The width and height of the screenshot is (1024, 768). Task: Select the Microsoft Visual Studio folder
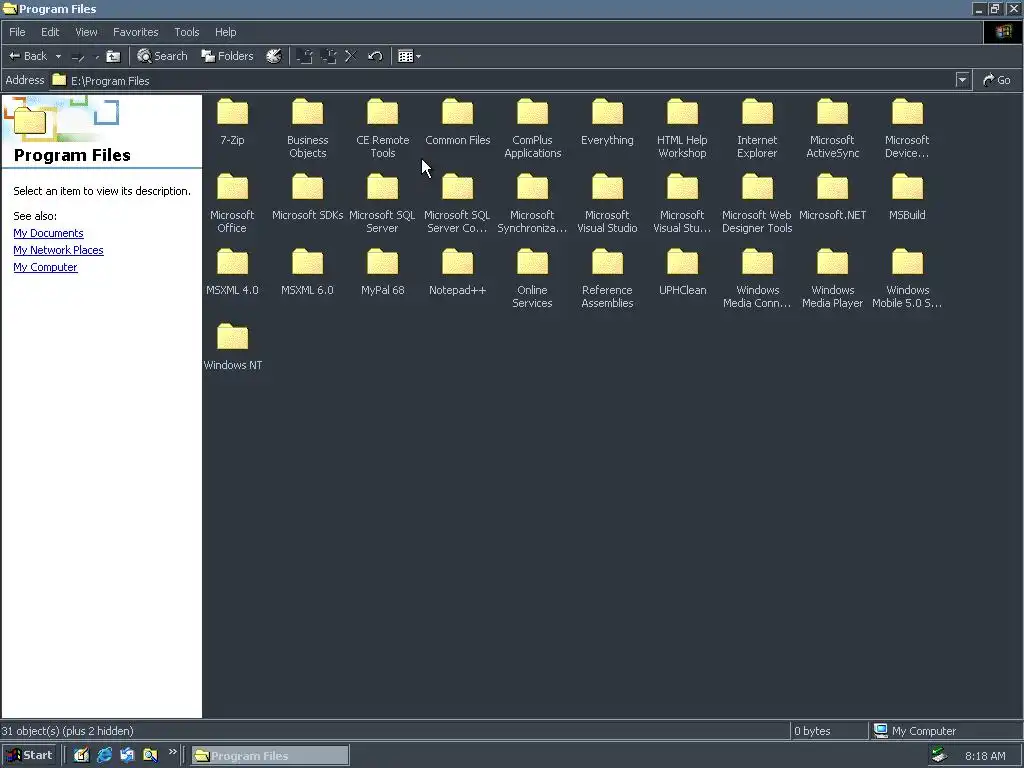tap(607, 204)
